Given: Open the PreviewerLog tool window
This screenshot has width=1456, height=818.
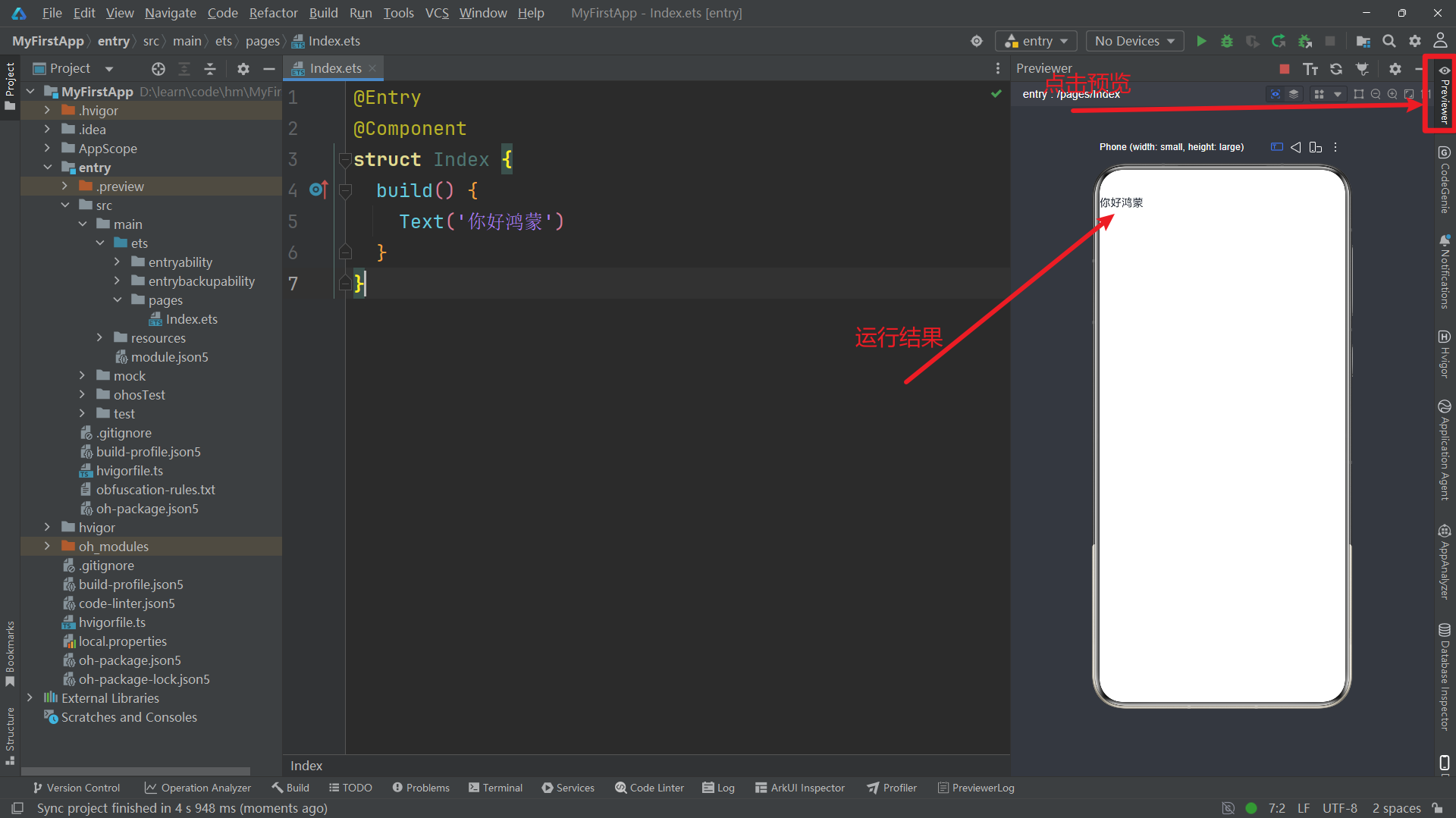Looking at the screenshot, I should (976, 788).
